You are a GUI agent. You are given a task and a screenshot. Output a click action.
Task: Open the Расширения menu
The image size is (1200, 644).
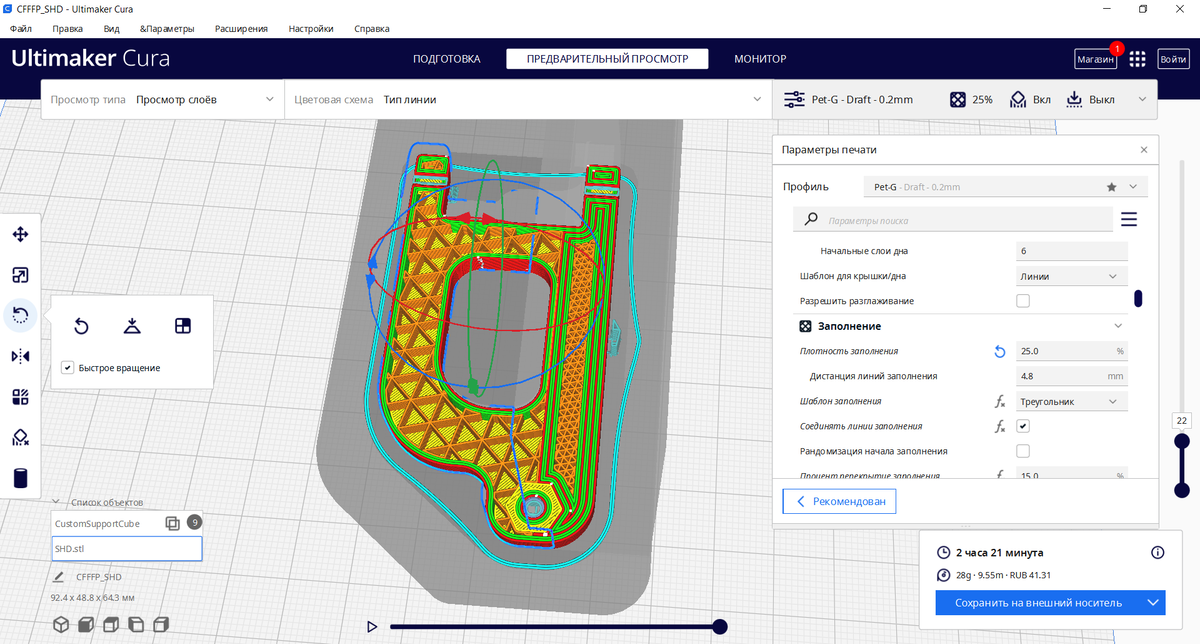[241, 29]
